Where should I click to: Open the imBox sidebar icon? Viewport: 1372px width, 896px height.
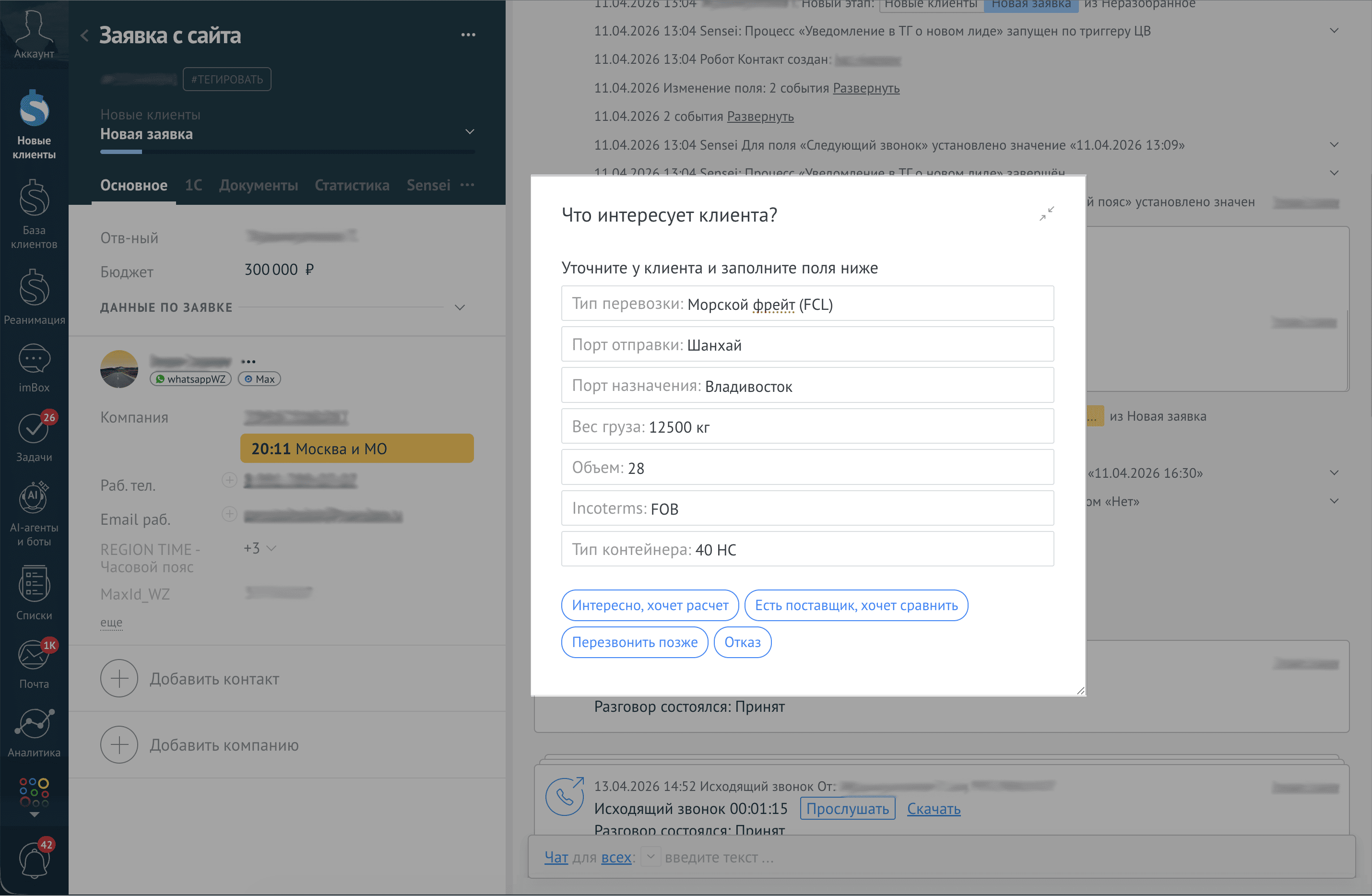34,368
